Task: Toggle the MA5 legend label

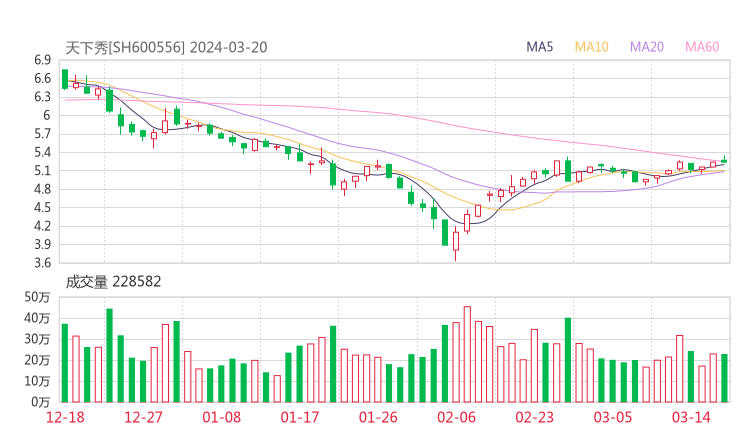Action: coord(540,47)
